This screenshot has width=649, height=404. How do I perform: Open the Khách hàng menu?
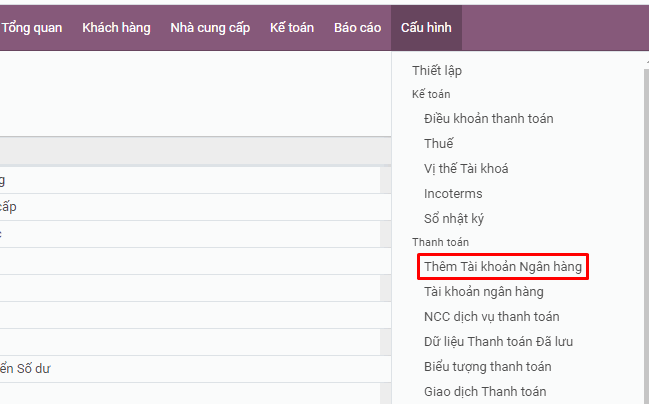pos(116,27)
